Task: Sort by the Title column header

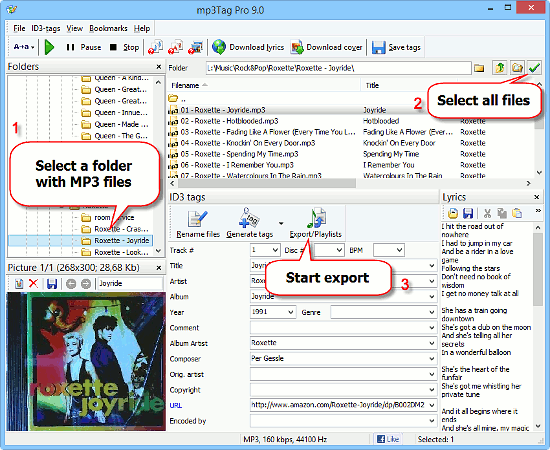Action: (409, 86)
